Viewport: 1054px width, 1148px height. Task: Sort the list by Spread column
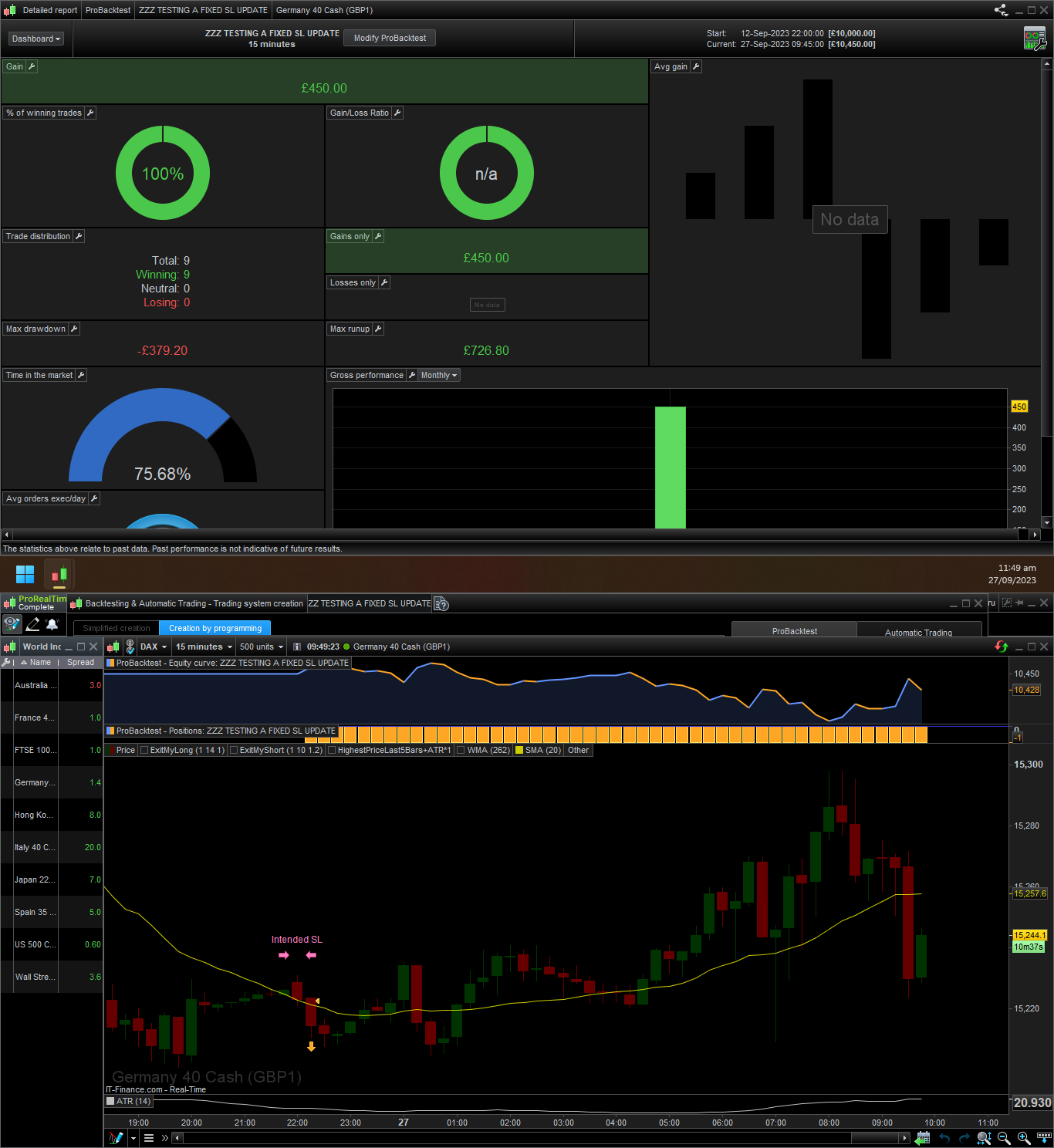[x=81, y=662]
